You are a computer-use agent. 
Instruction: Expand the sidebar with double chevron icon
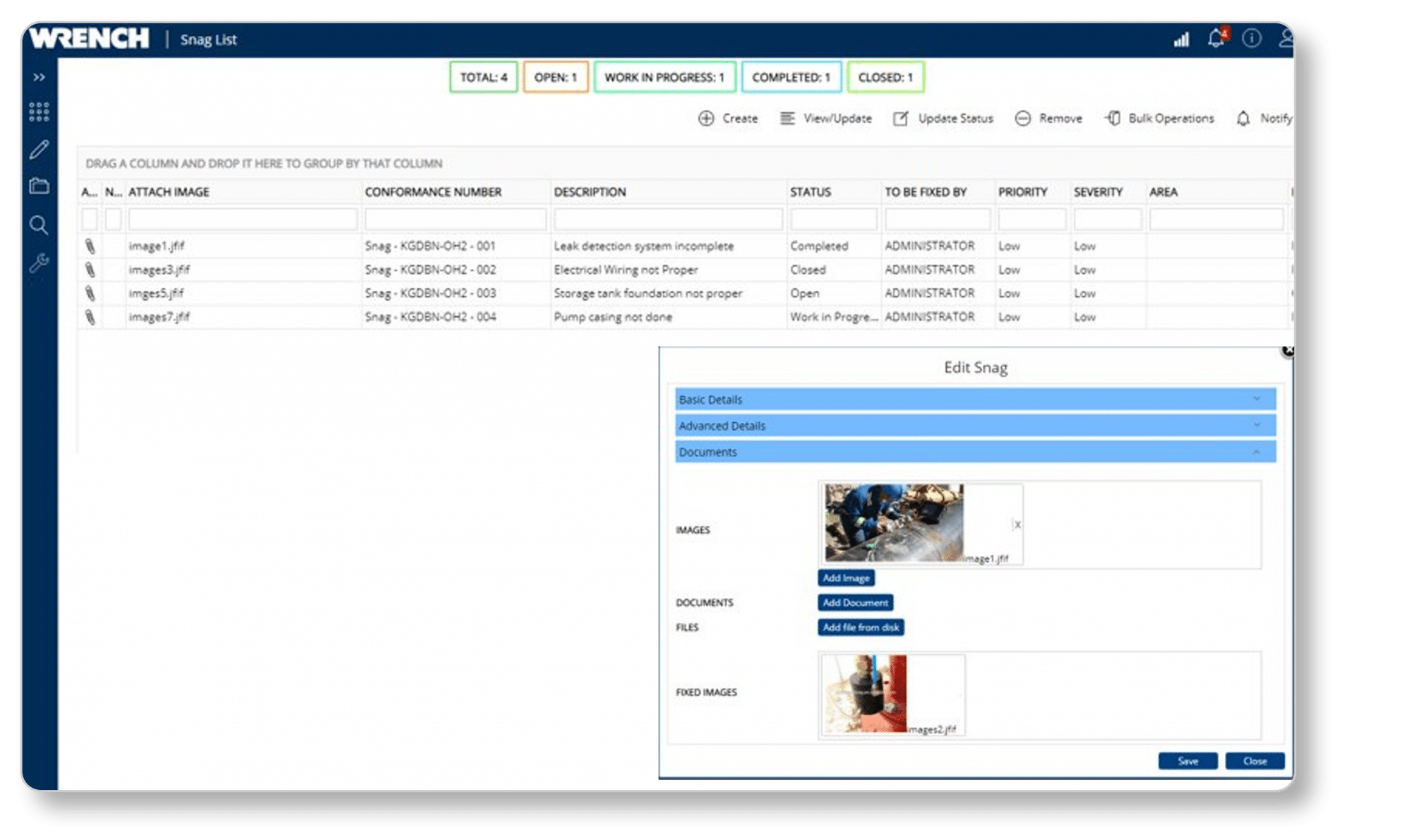point(39,77)
